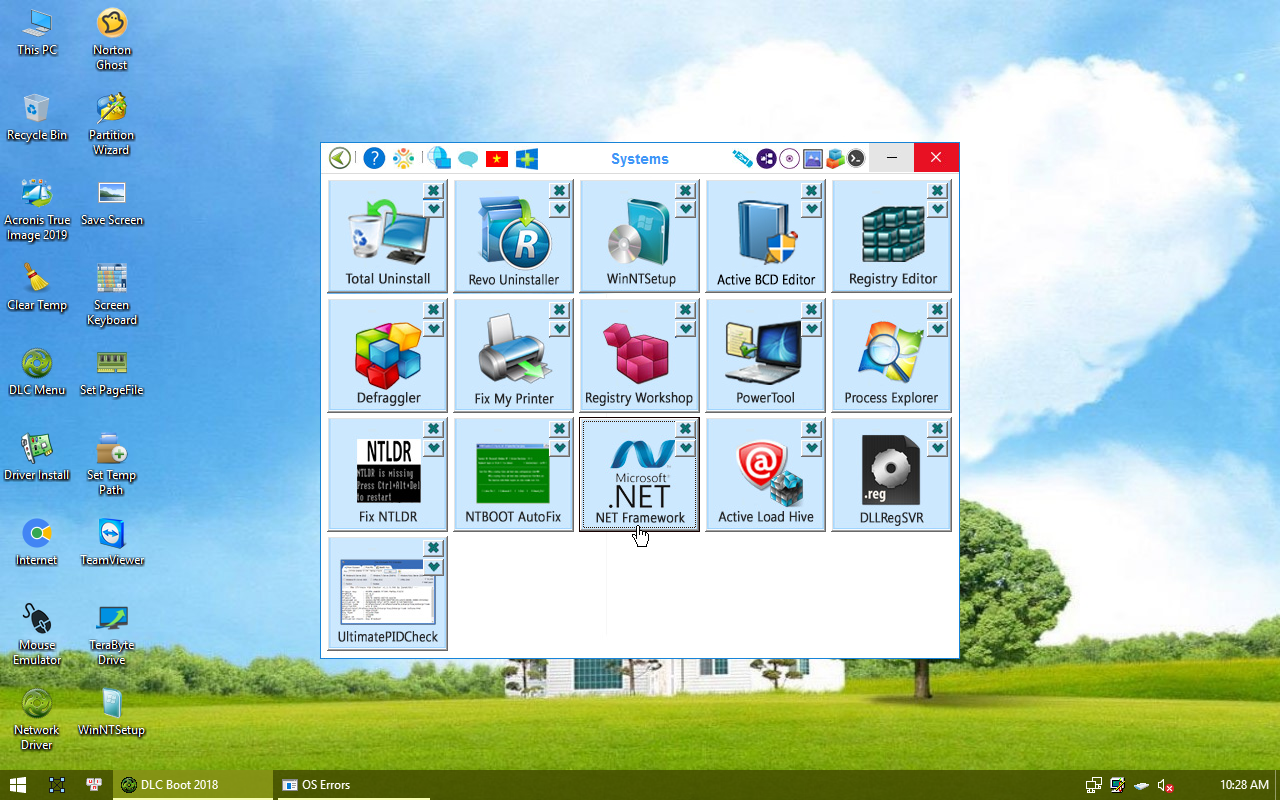
Task: Click the green back arrow in Systems toolbar
Action: point(340,158)
